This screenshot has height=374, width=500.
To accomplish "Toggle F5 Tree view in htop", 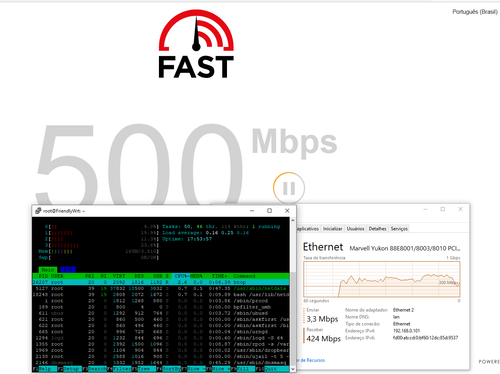I will coord(144,369).
